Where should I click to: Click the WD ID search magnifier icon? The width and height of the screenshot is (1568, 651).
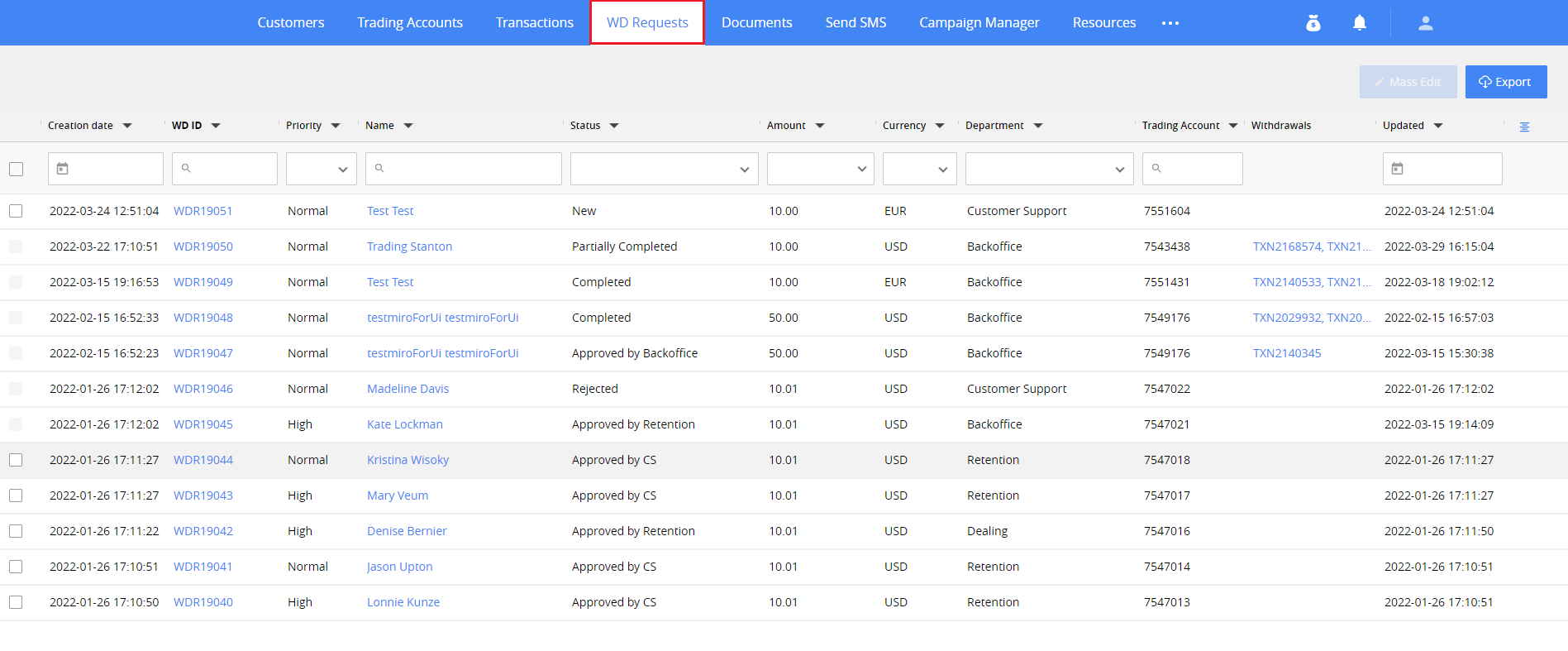pyautogui.click(x=187, y=169)
